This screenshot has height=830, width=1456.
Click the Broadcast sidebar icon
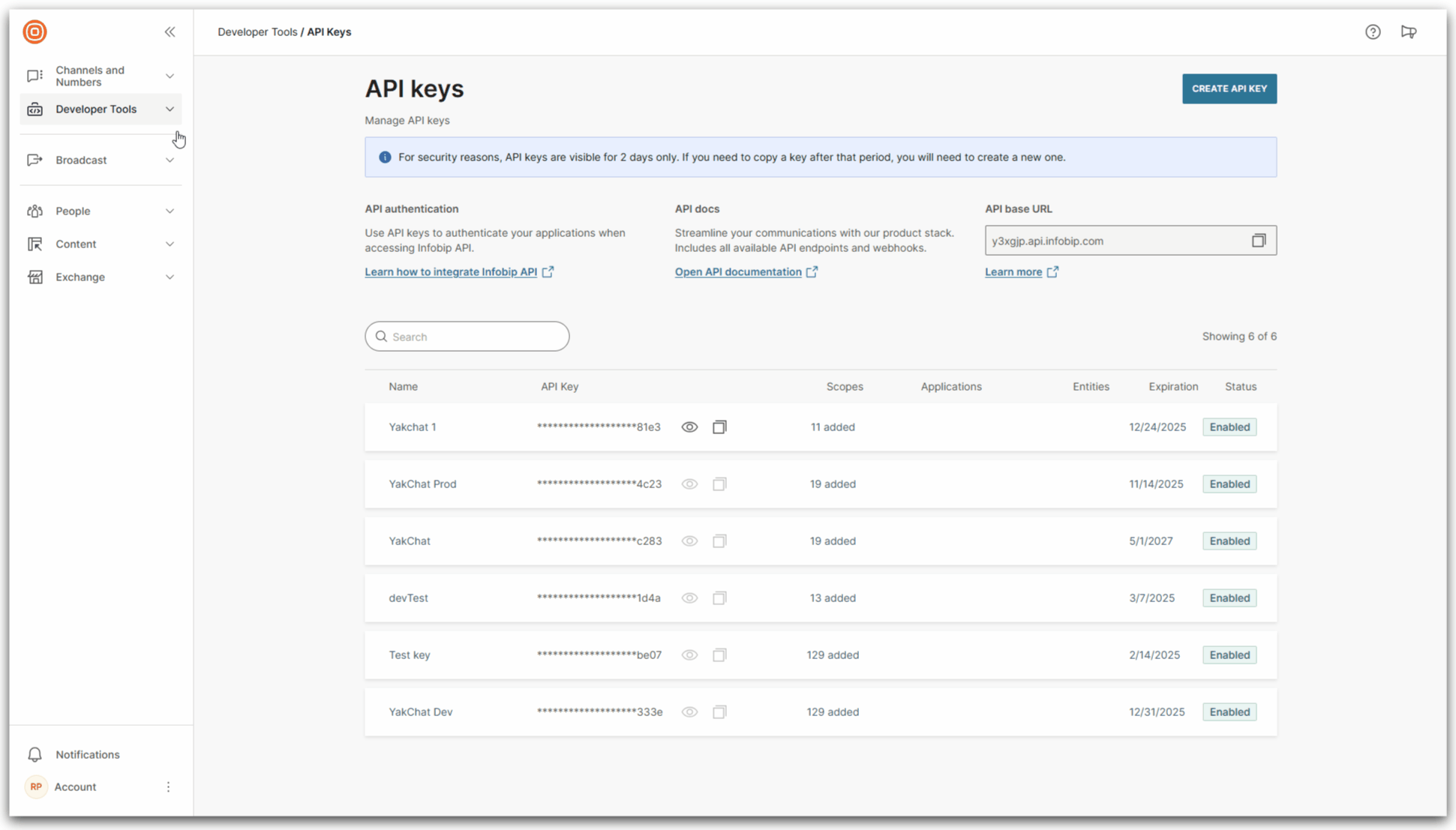pos(35,160)
